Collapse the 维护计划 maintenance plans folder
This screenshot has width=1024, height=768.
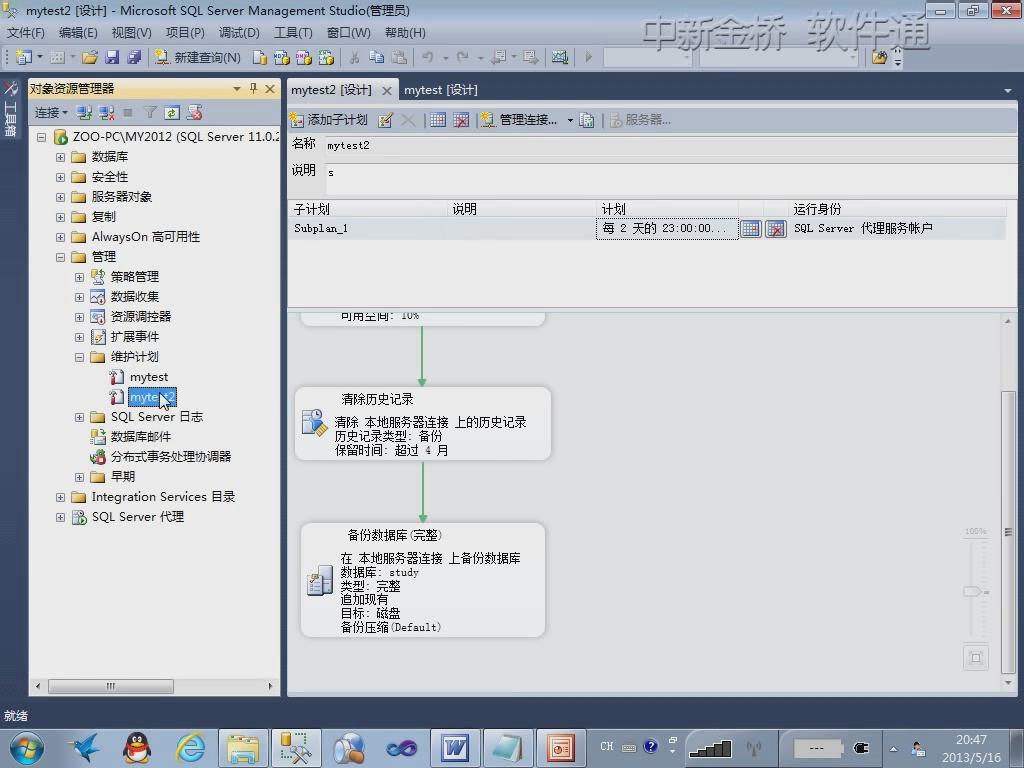tap(79, 357)
